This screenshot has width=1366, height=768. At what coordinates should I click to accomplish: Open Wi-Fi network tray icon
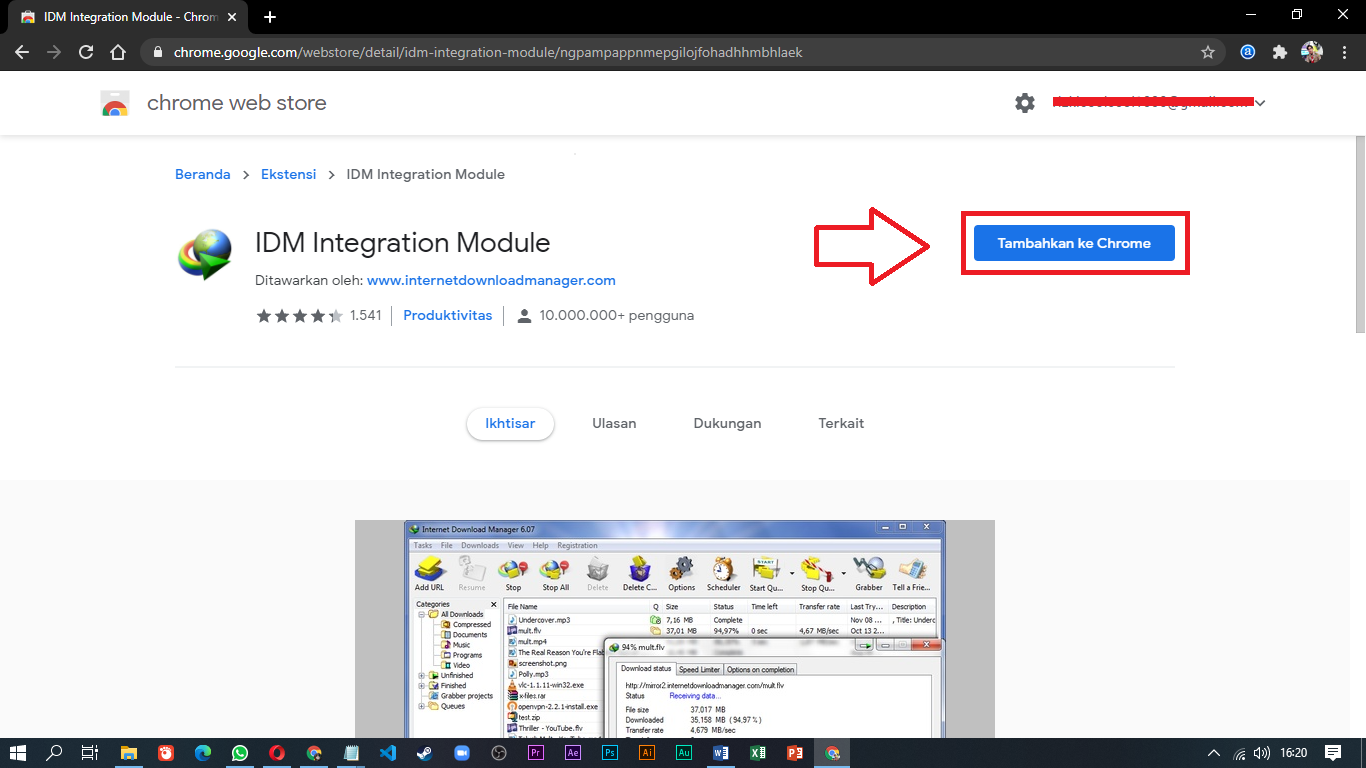point(1240,753)
